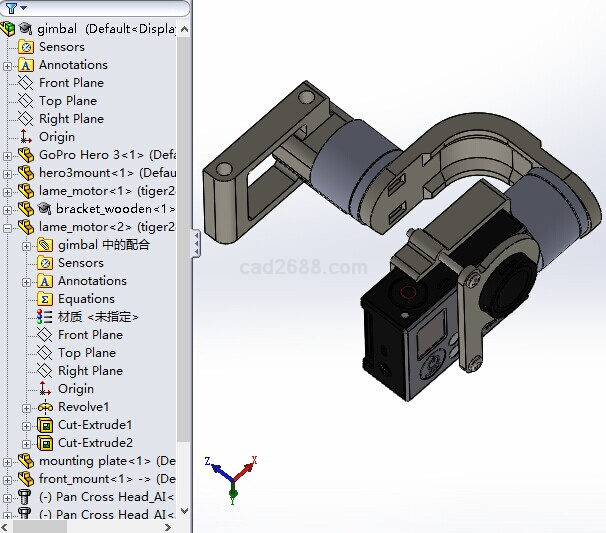This screenshot has height=533, width=606.
Task: Click the tree panel's scroll-up arrow
Action: [183, 27]
